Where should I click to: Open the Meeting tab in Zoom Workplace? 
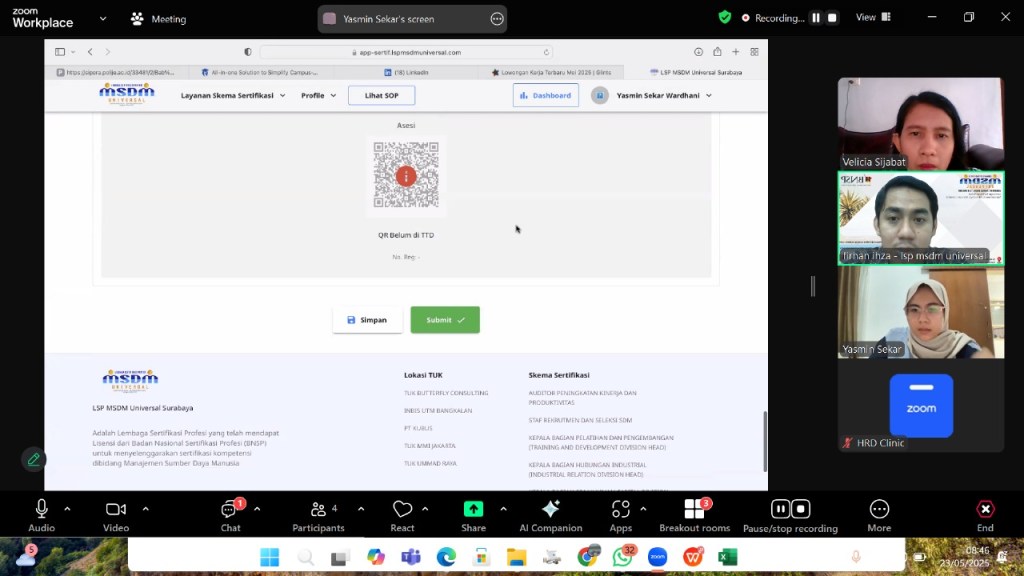coord(158,19)
